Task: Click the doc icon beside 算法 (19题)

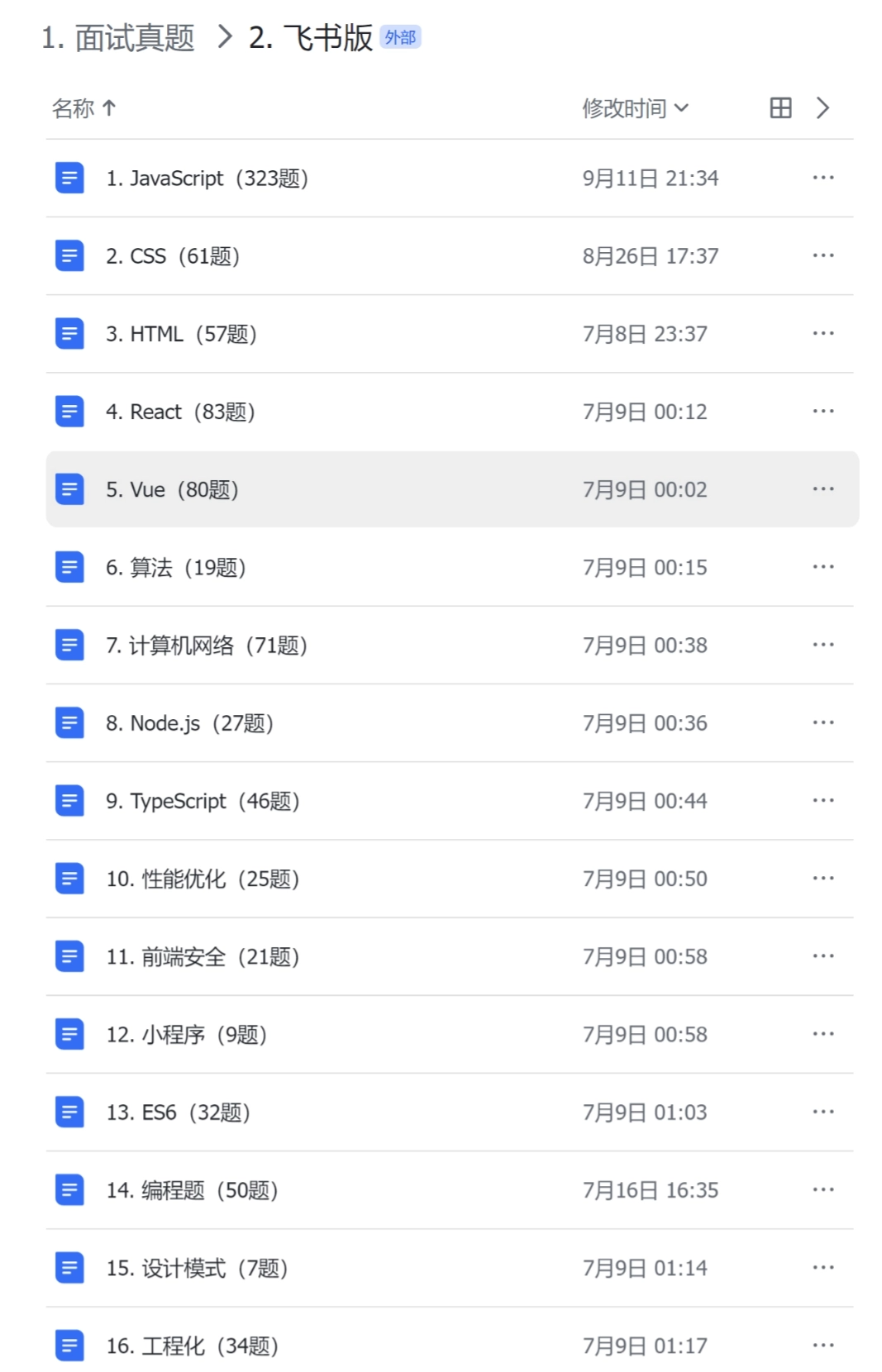Action: click(69, 567)
